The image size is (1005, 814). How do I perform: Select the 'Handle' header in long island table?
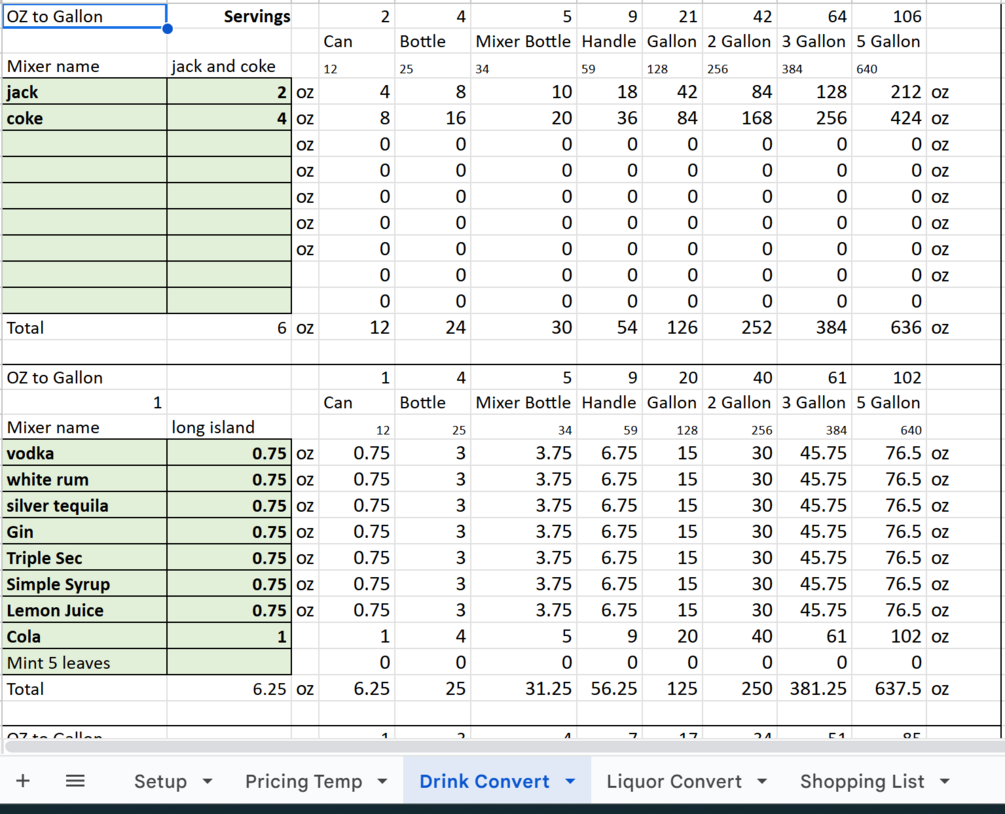pyautogui.click(x=609, y=403)
